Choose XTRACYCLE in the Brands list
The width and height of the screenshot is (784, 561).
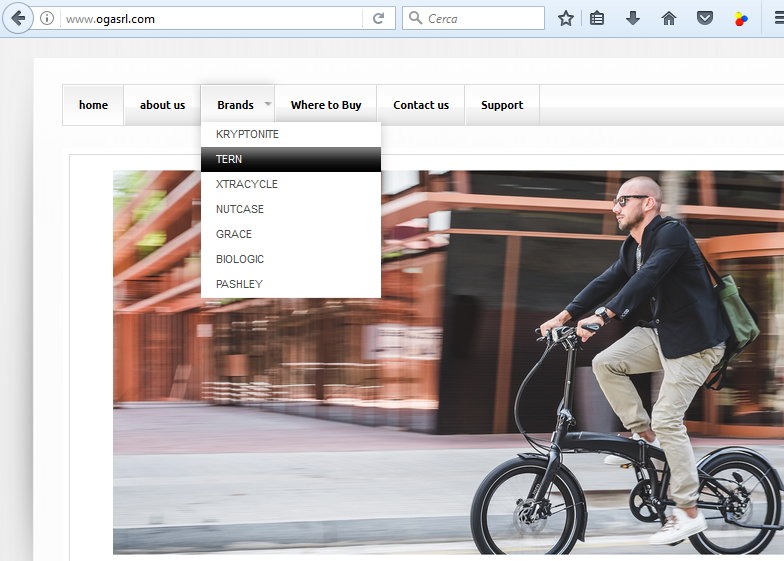(x=291, y=184)
